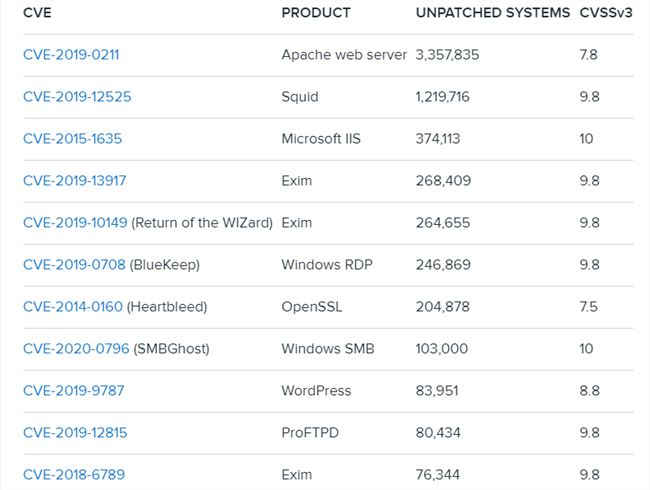Open the CVE-2019-9787 link
This screenshot has width=650, height=490.
coord(74,391)
